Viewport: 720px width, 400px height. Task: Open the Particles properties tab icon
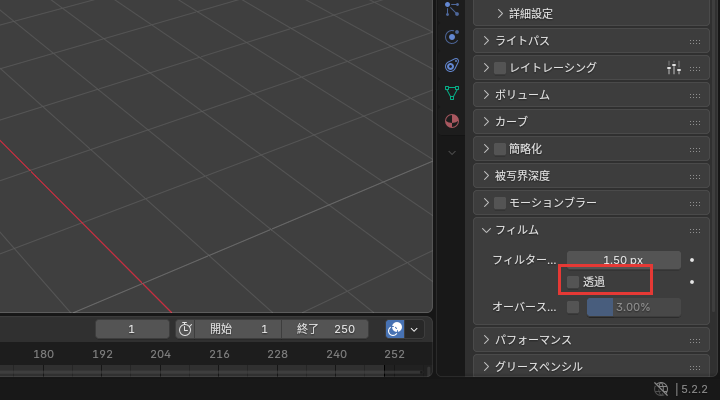click(452, 9)
